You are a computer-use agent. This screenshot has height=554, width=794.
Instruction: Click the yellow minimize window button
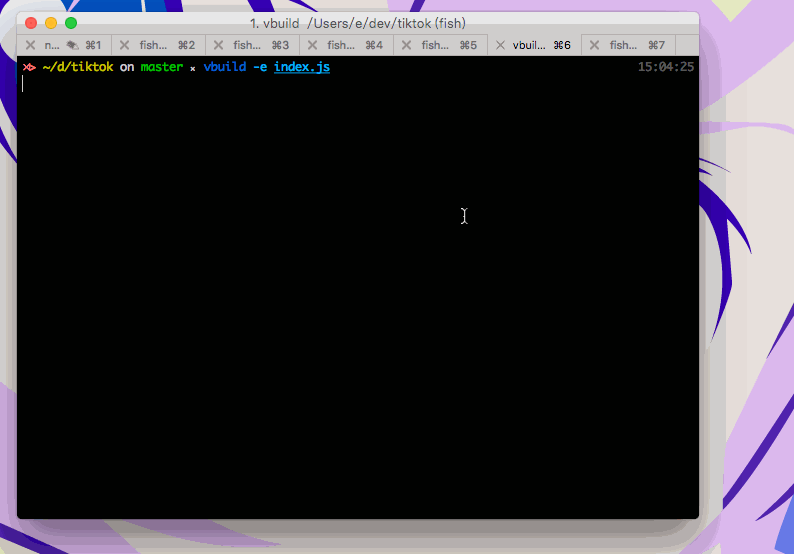pos(51,23)
